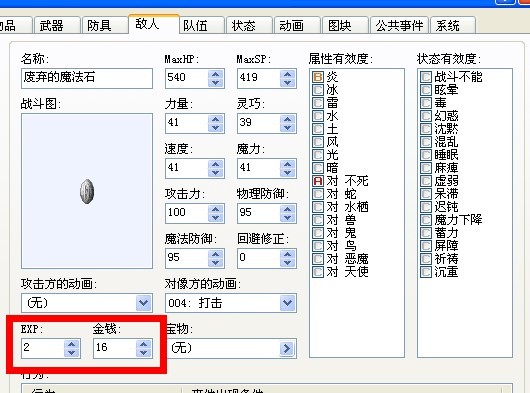Open the 系统 tab
This screenshot has width=530, height=393.
point(453,25)
